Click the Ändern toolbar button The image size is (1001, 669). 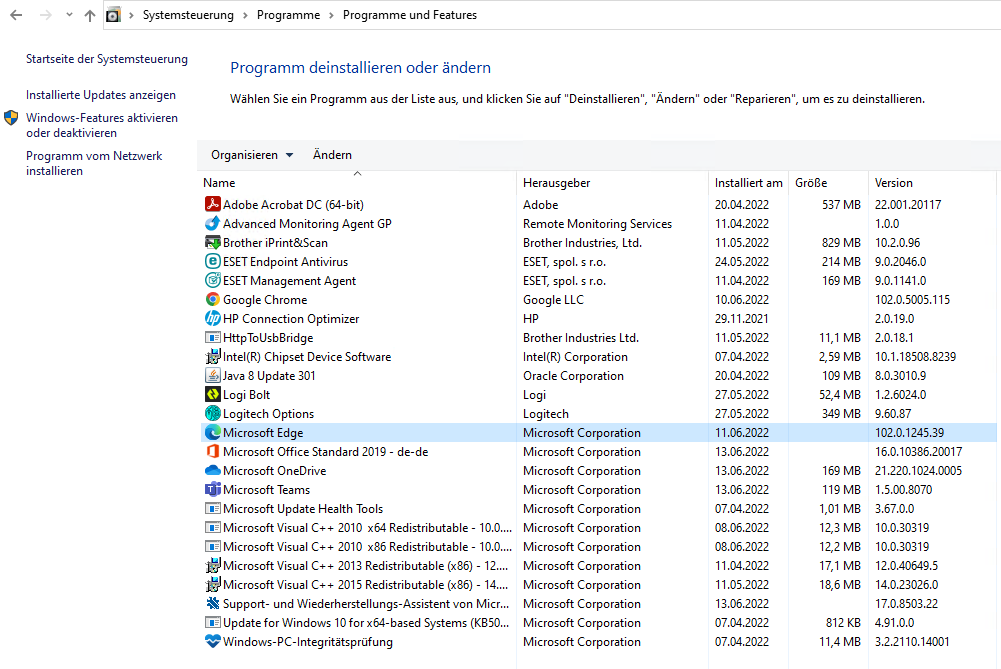pos(332,154)
